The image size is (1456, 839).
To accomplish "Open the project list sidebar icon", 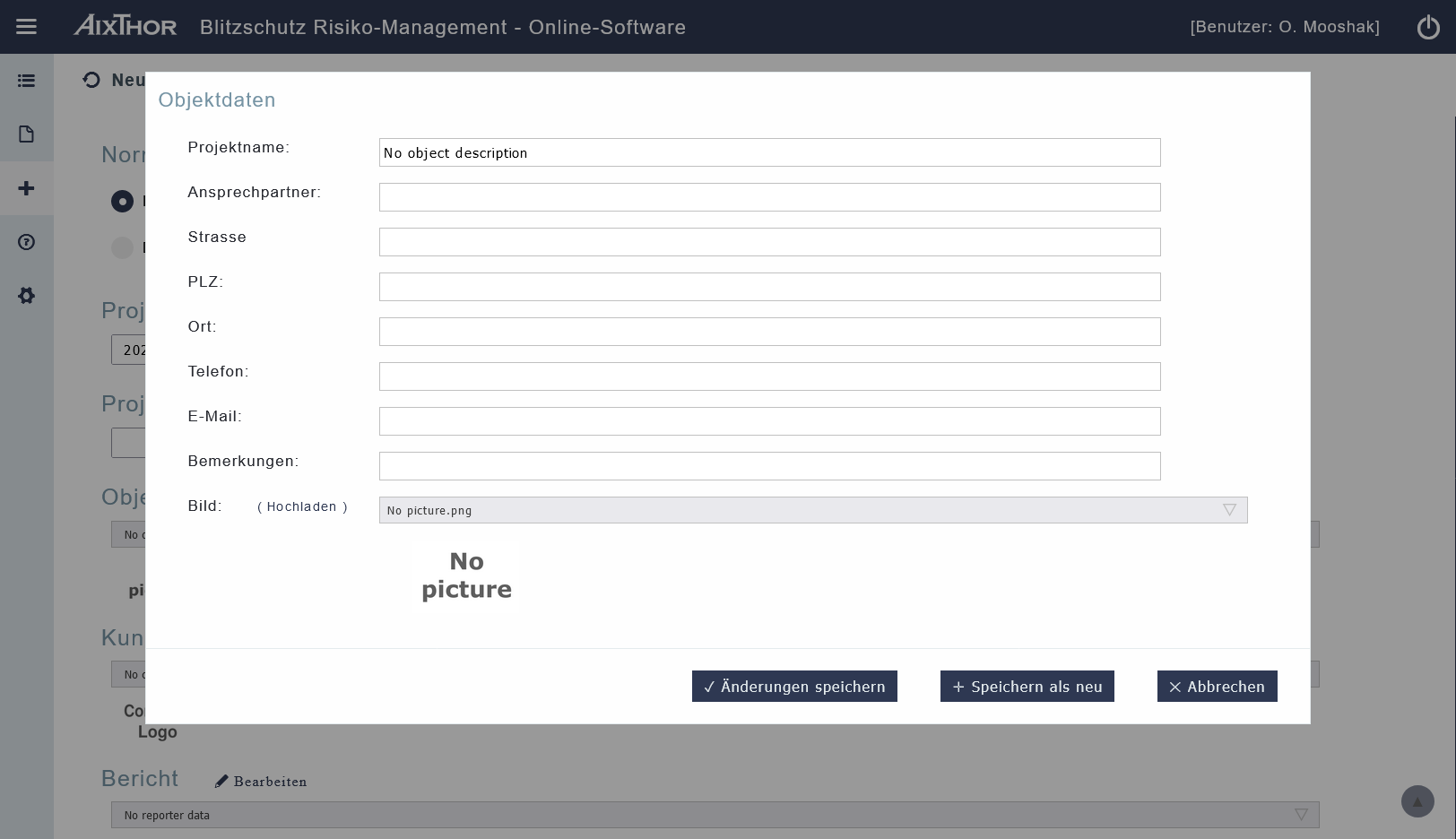I will pyautogui.click(x=27, y=81).
